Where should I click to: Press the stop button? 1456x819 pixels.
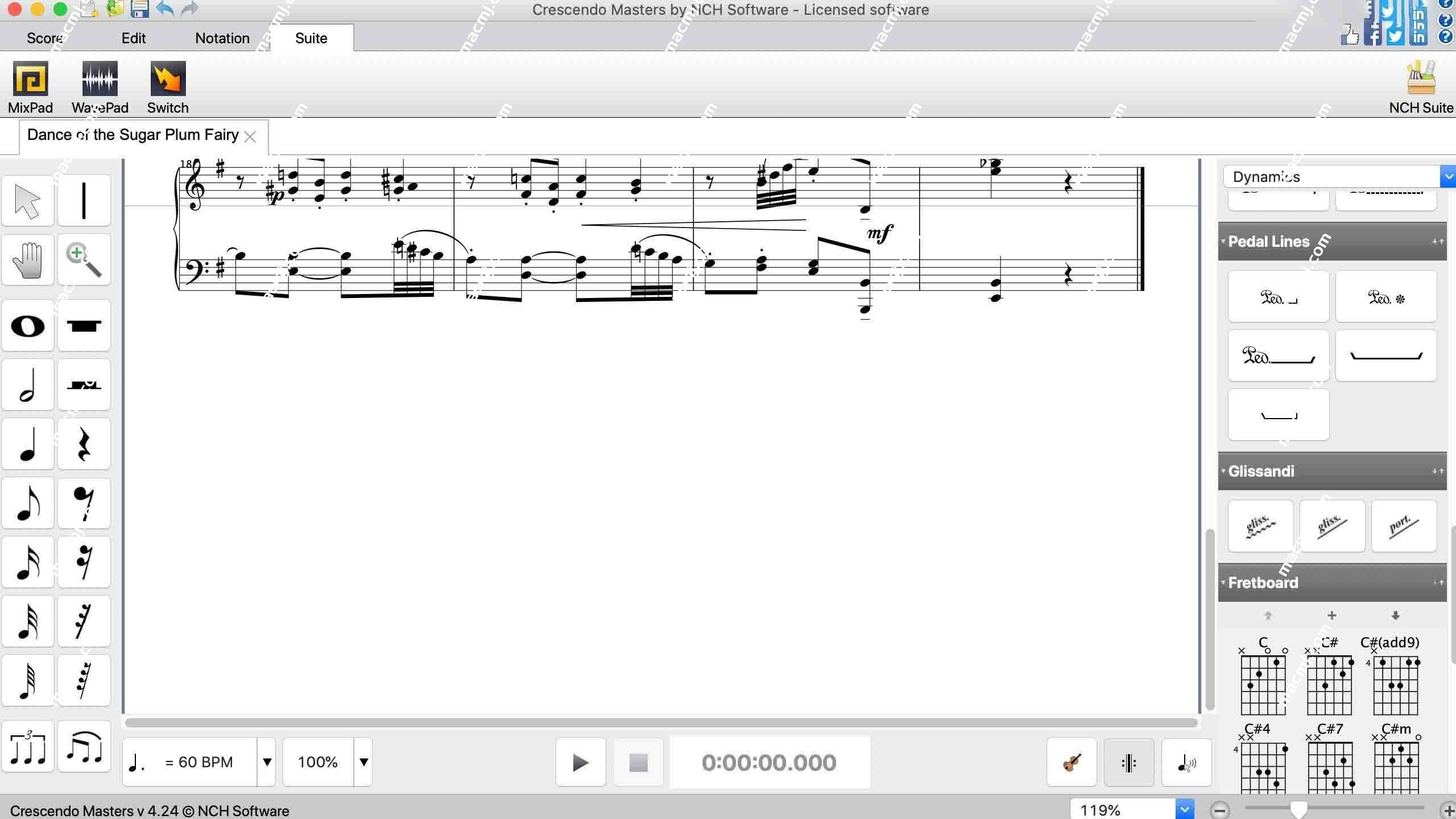coord(638,762)
